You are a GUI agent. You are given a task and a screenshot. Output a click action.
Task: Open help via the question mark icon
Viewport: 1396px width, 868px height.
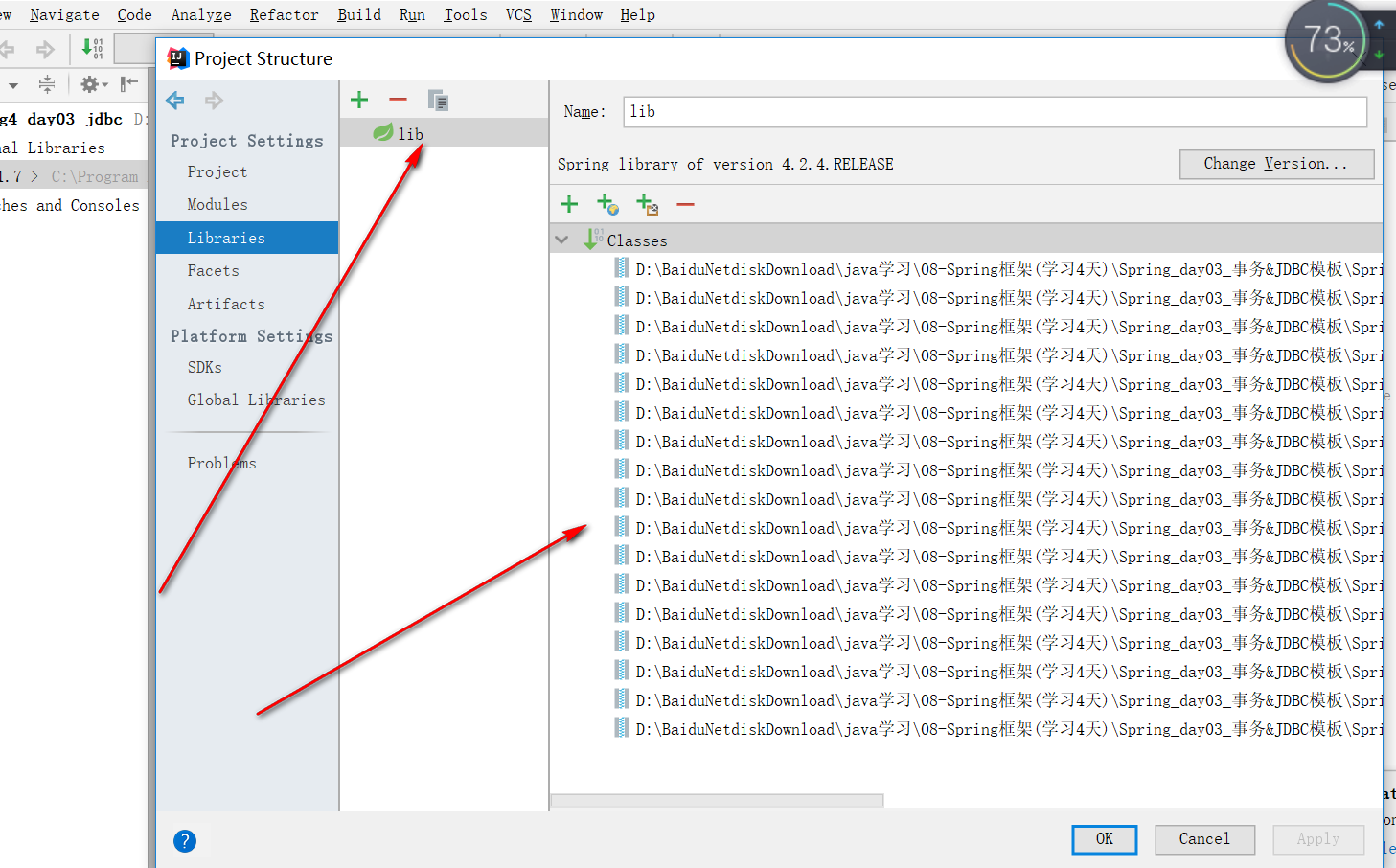click(x=185, y=840)
